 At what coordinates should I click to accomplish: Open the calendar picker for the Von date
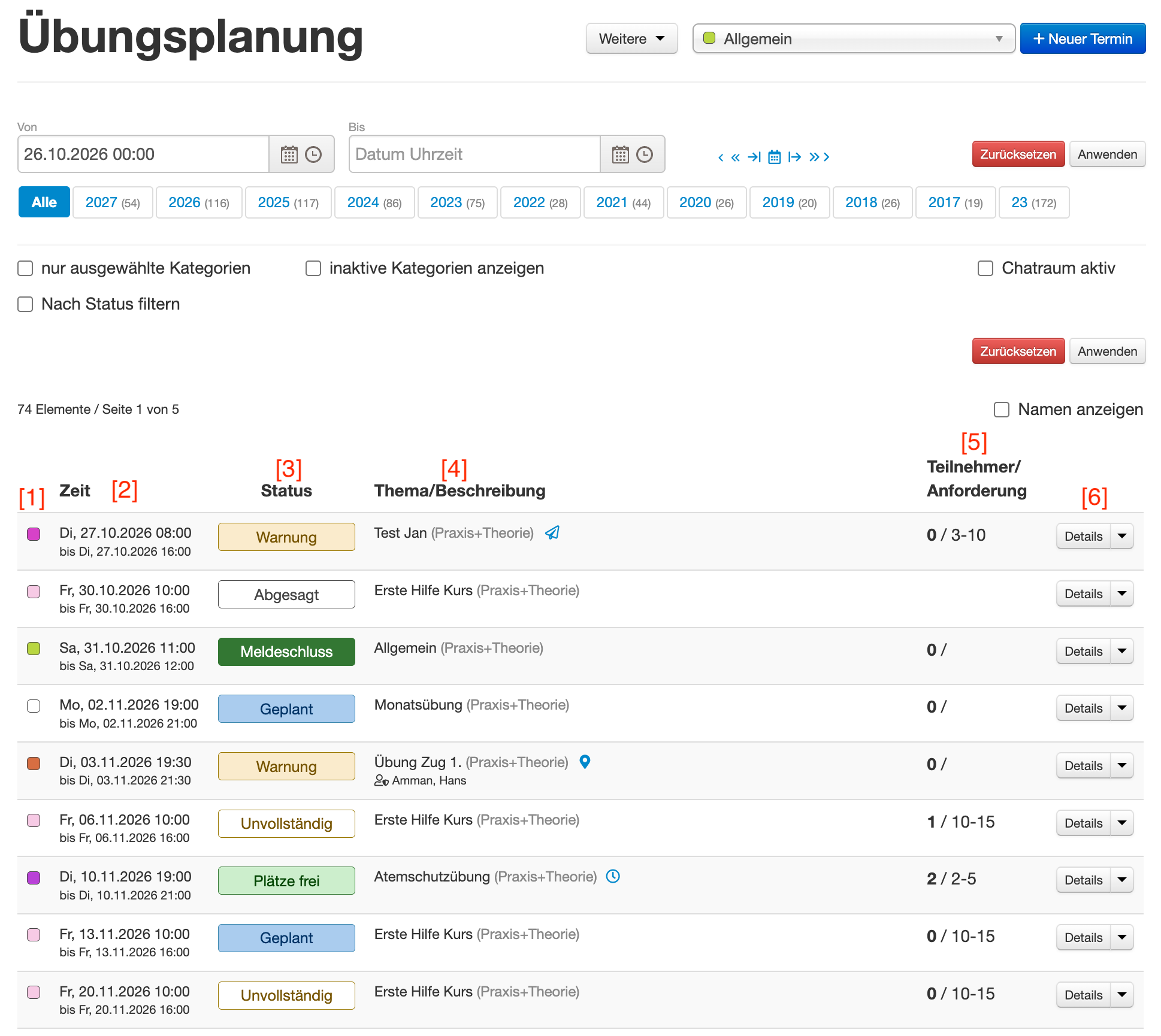(x=289, y=155)
